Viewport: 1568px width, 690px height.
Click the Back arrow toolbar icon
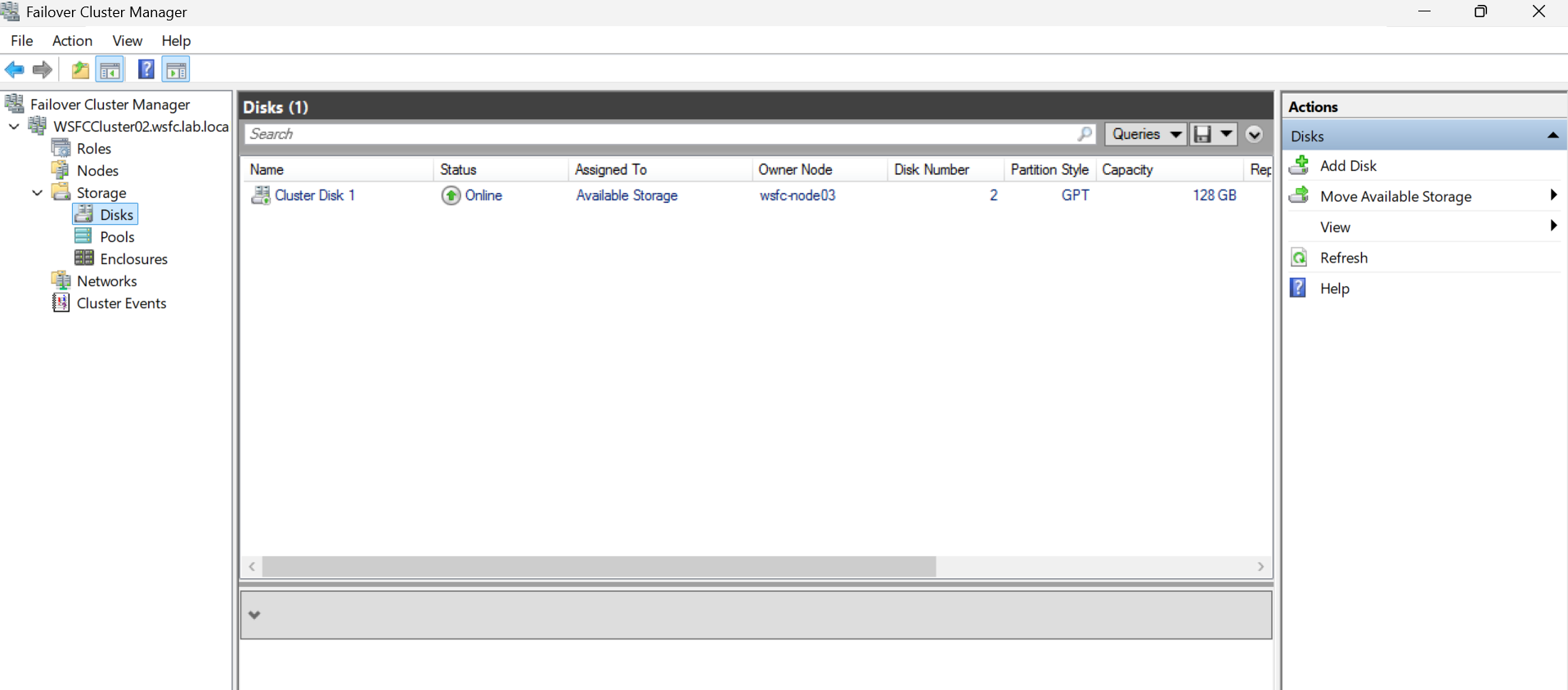[x=15, y=70]
